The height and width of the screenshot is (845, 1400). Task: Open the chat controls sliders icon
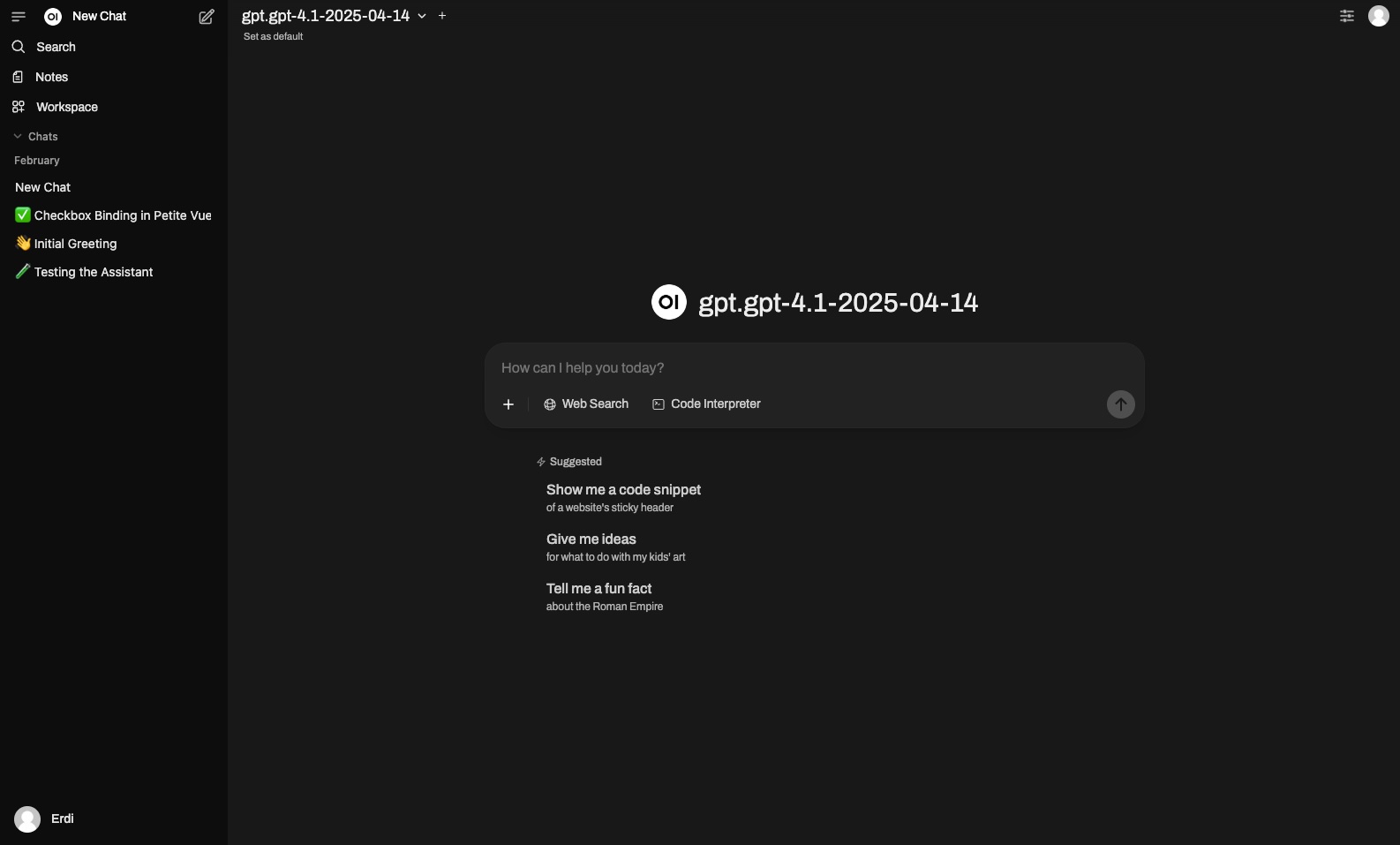1347,16
